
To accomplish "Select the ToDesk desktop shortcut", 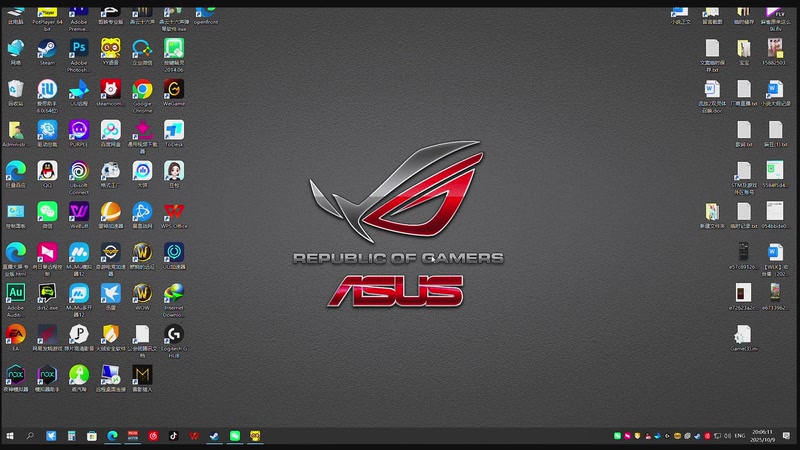I will click(173, 133).
